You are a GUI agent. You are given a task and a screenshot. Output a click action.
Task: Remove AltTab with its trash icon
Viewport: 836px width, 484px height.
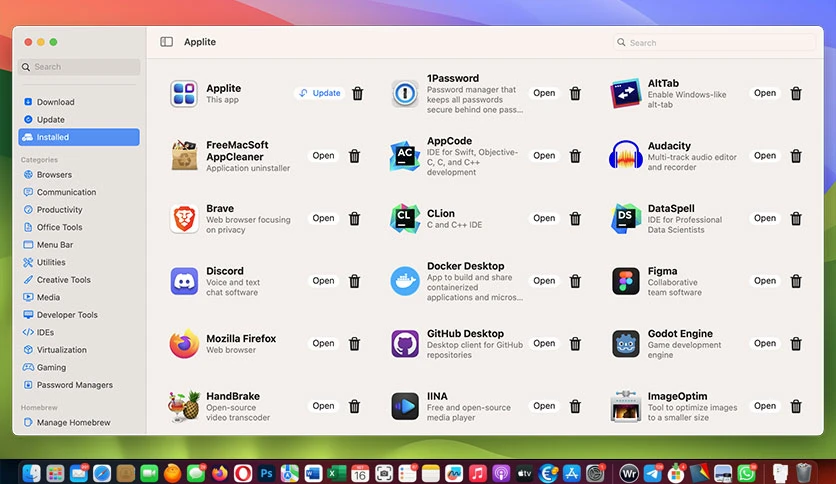[796, 93]
